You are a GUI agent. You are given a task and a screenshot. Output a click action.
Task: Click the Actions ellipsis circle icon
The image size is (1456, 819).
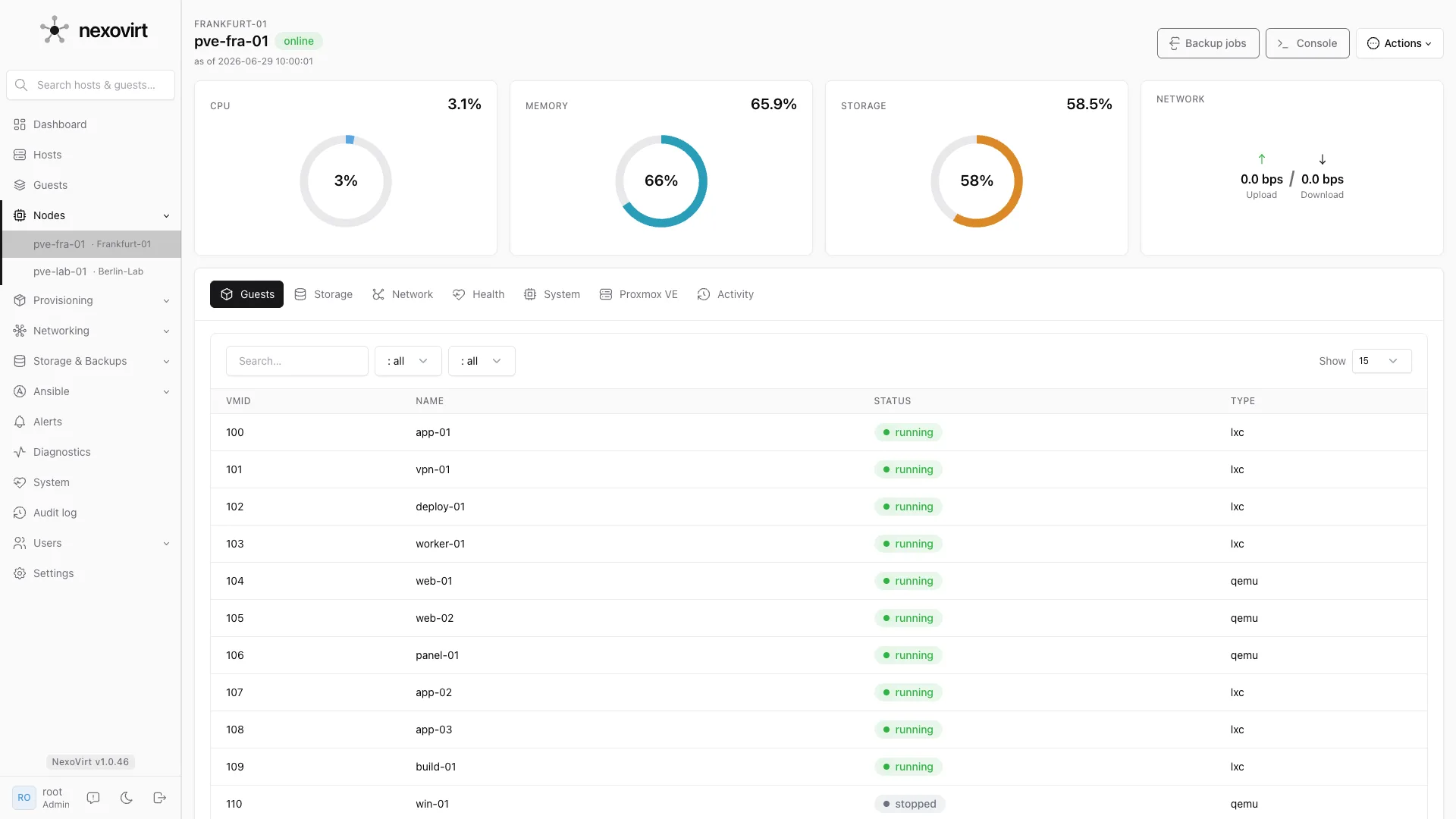1373,43
